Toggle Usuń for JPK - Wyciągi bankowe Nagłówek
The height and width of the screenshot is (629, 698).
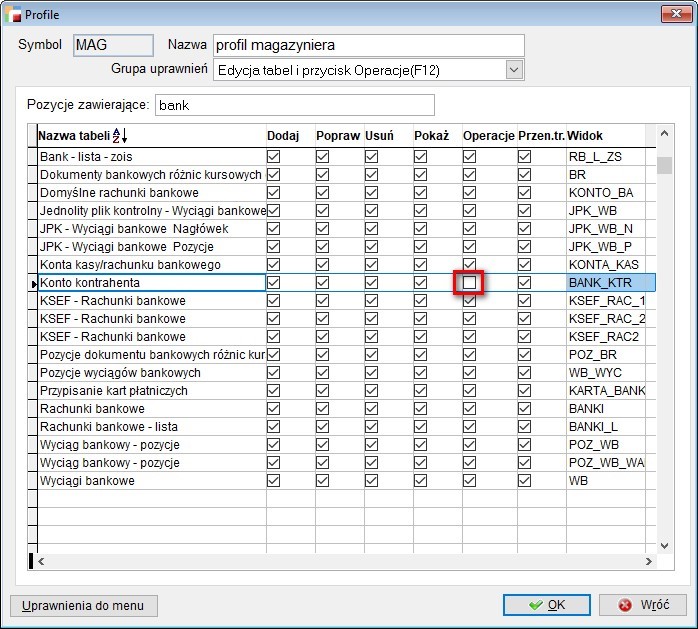[371, 229]
